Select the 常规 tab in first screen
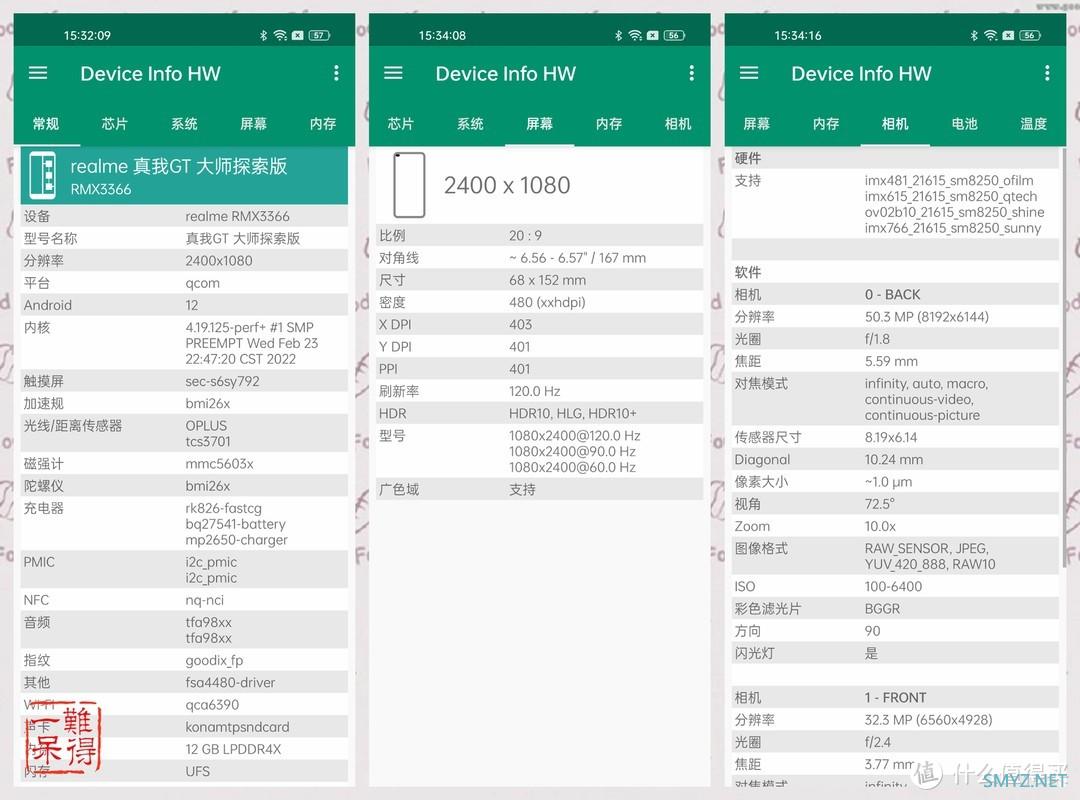The width and height of the screenshot is (1080, 800). coord(46,123)
